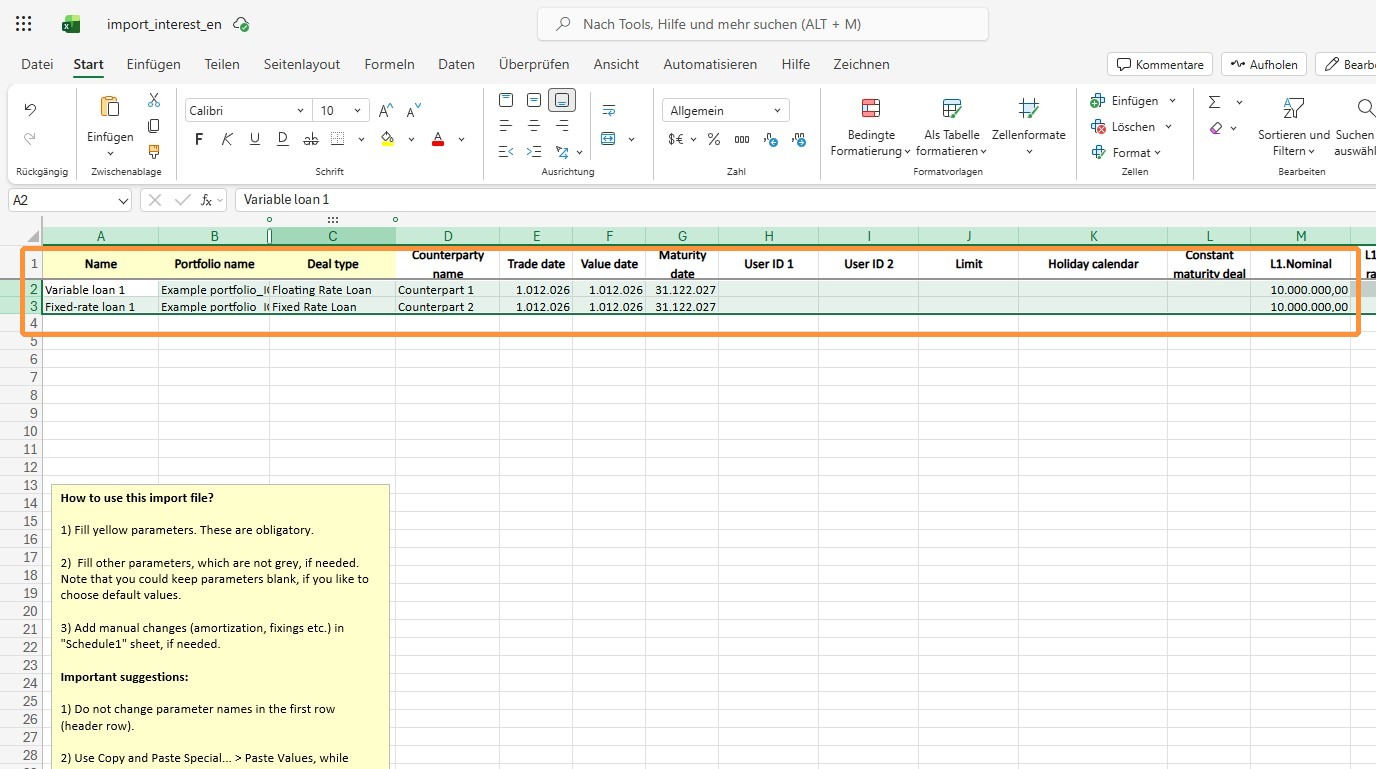
Task: Click the AutoSum sigma icon
Action: (x=1214, y=102)
